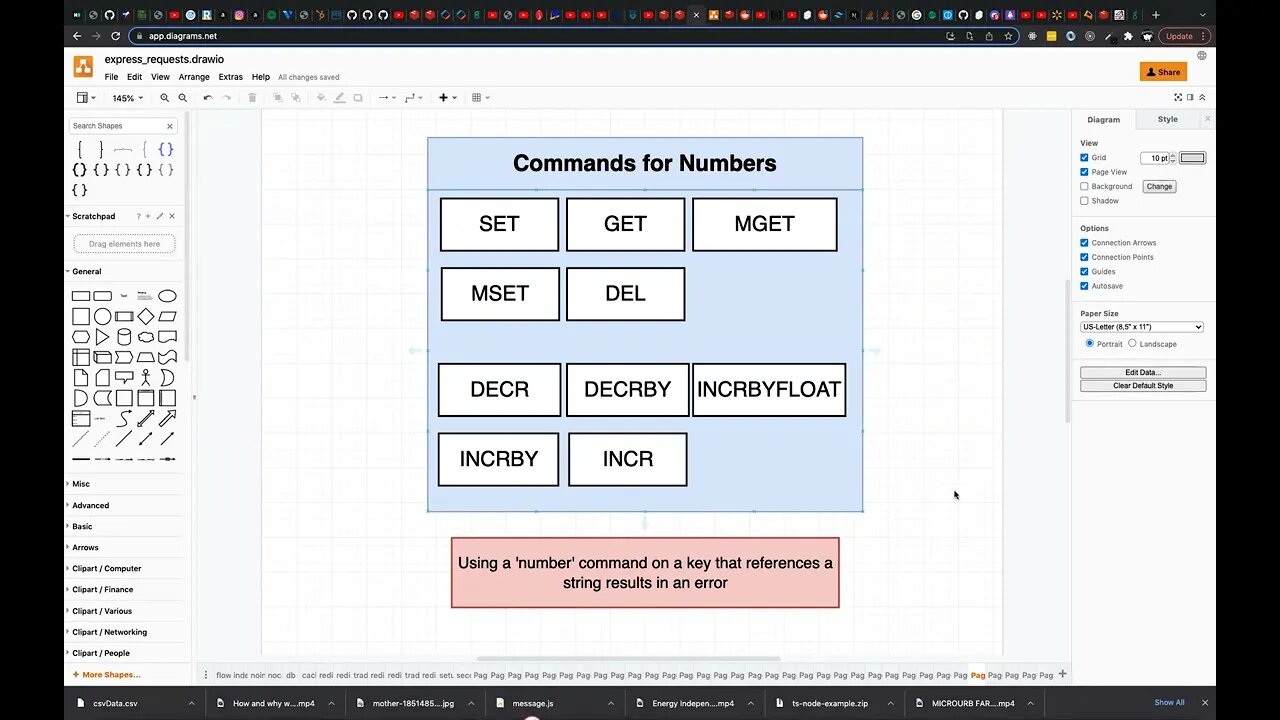
Task: Switch to the Diagram tab
Action: pyautogui.click(x=1104, y=119)
